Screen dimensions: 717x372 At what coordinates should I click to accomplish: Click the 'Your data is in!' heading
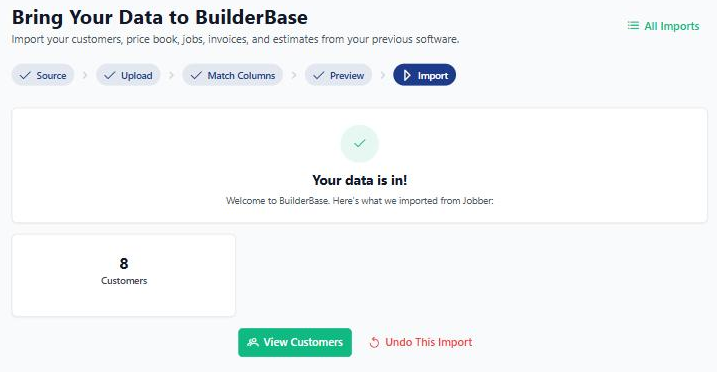click(359, 180)
